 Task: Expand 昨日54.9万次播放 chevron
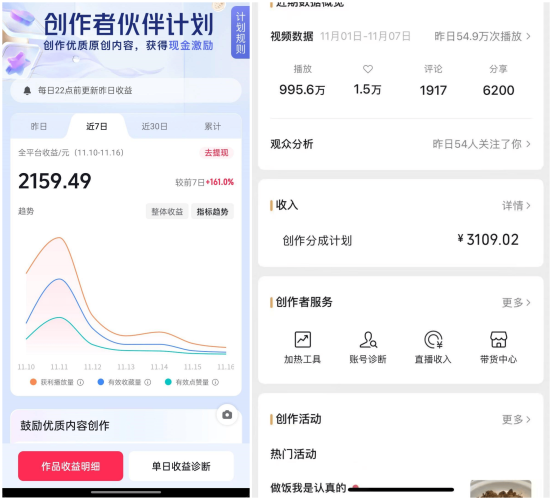click(528, 36)
